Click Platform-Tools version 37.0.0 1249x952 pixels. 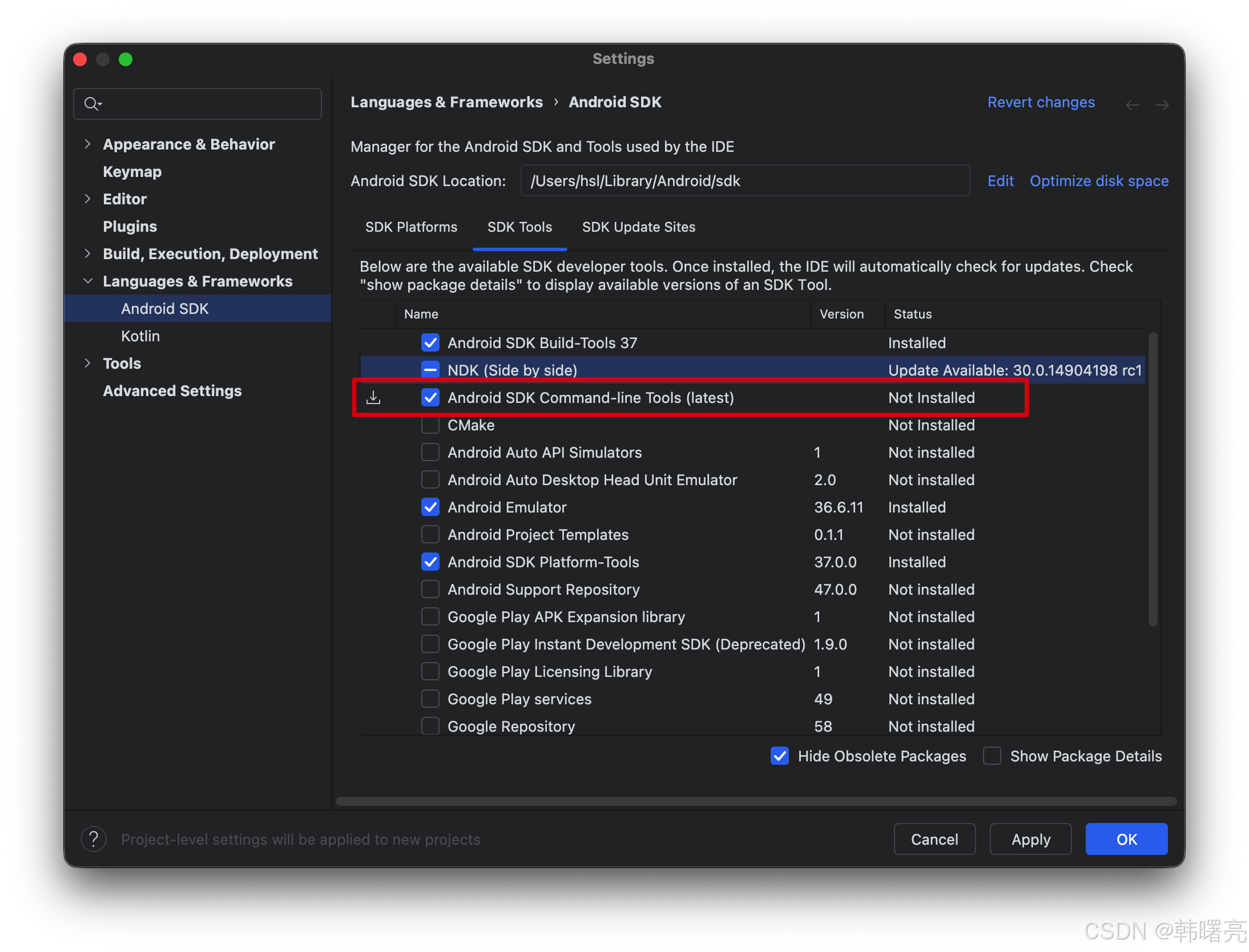click(835, 562)
